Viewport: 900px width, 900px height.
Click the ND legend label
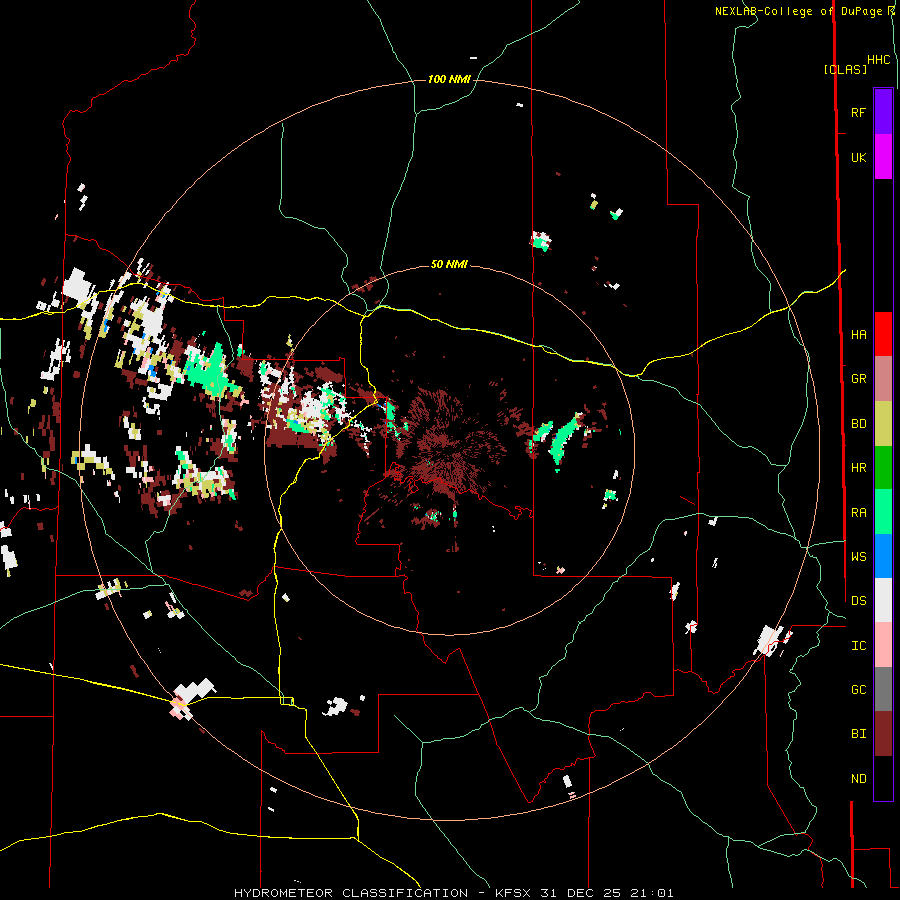pos(859,779)
